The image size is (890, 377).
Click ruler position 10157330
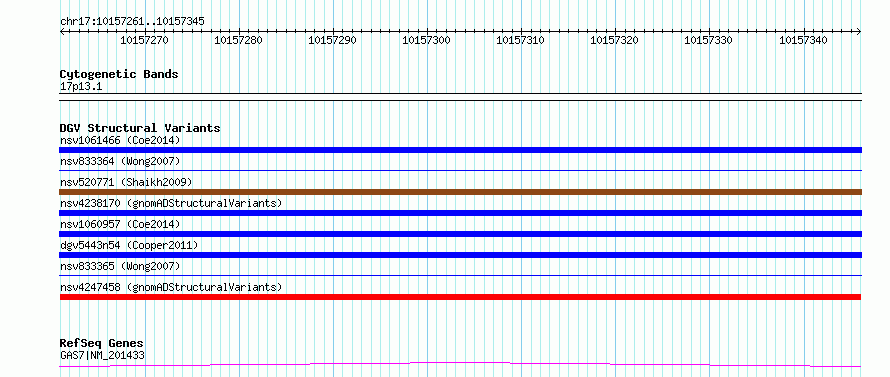coord(709,40)
